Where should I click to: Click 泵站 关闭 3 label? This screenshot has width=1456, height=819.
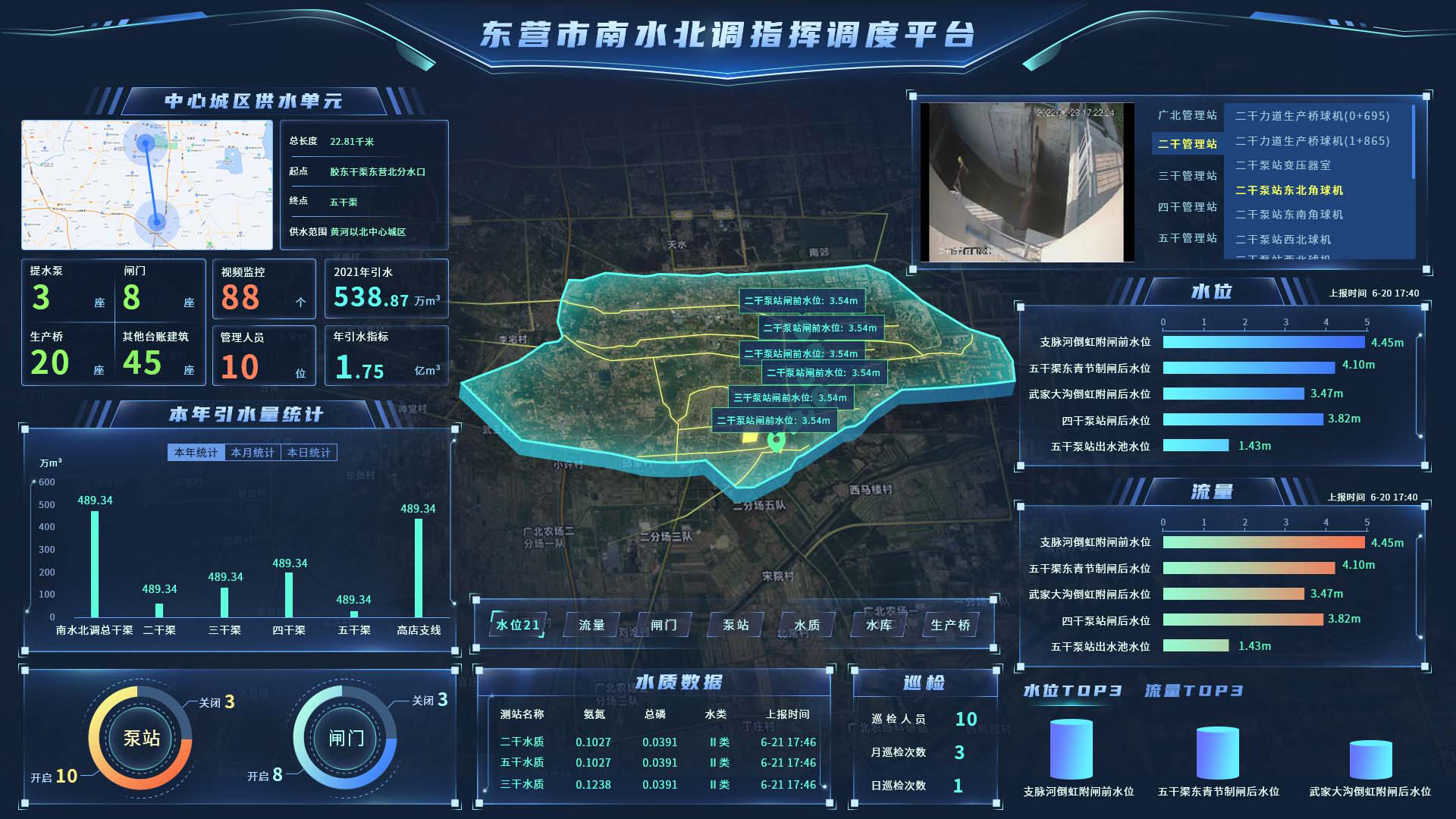(x=217, y=702)
